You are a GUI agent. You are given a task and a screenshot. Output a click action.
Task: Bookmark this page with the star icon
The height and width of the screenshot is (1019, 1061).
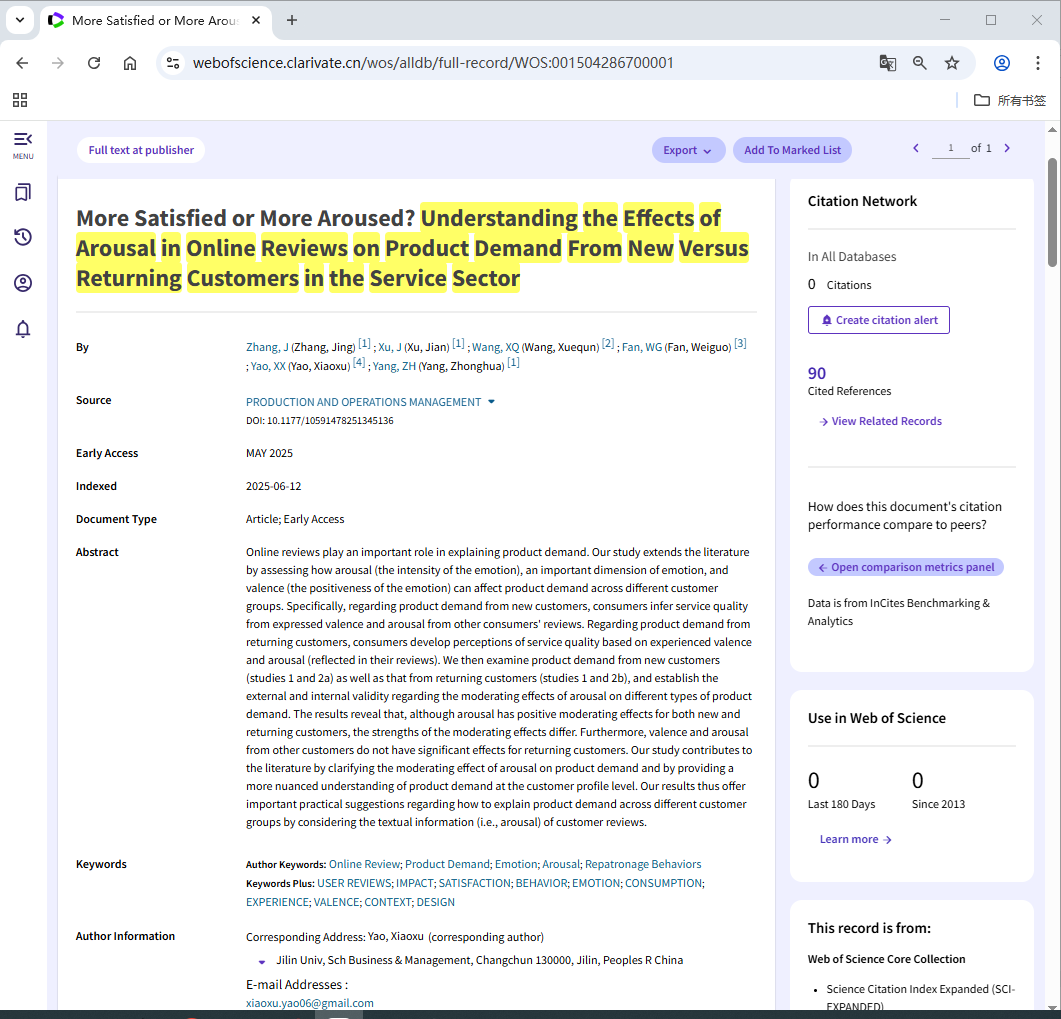952,63
